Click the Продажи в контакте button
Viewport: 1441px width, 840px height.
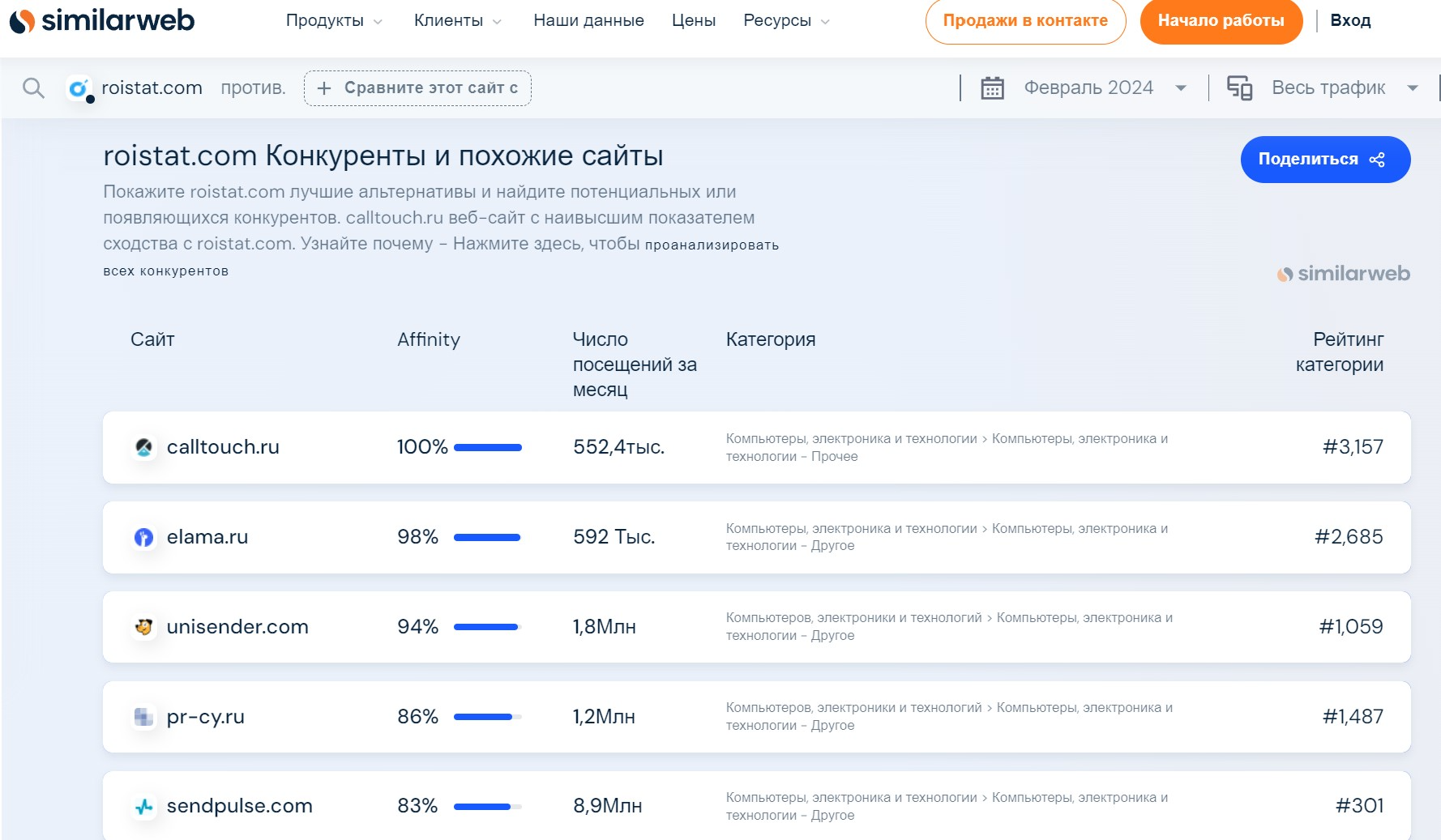1025,21
